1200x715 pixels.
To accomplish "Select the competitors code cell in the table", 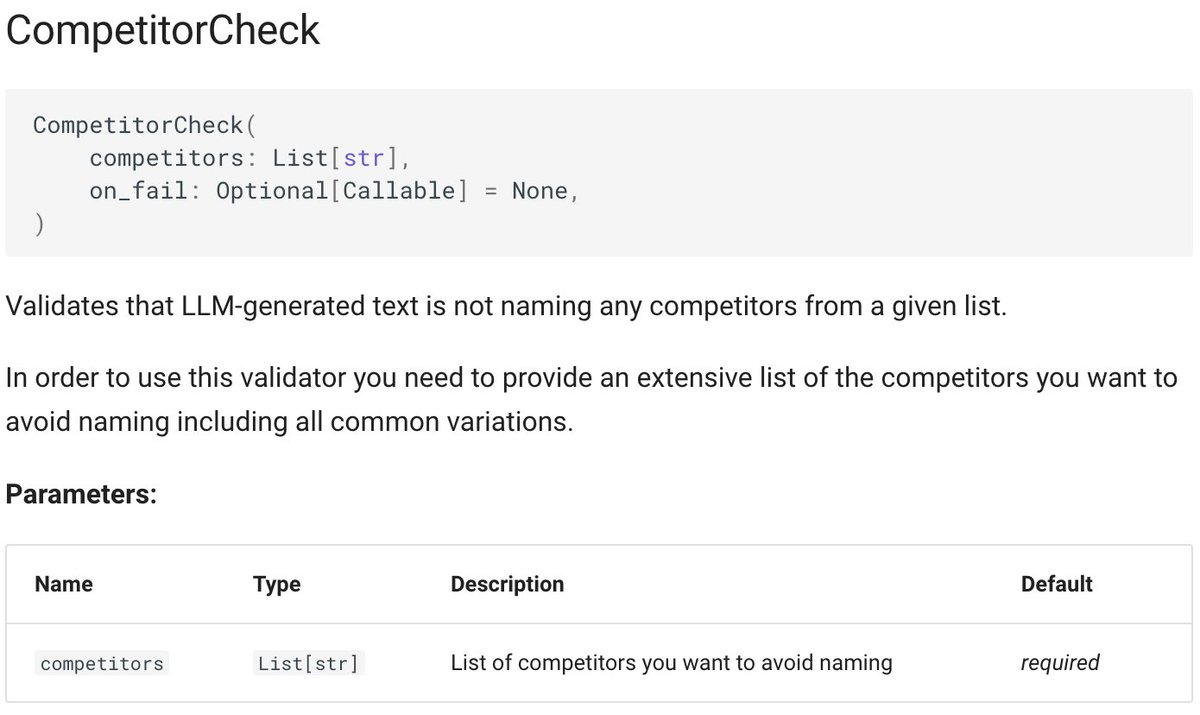I will 102,663.
